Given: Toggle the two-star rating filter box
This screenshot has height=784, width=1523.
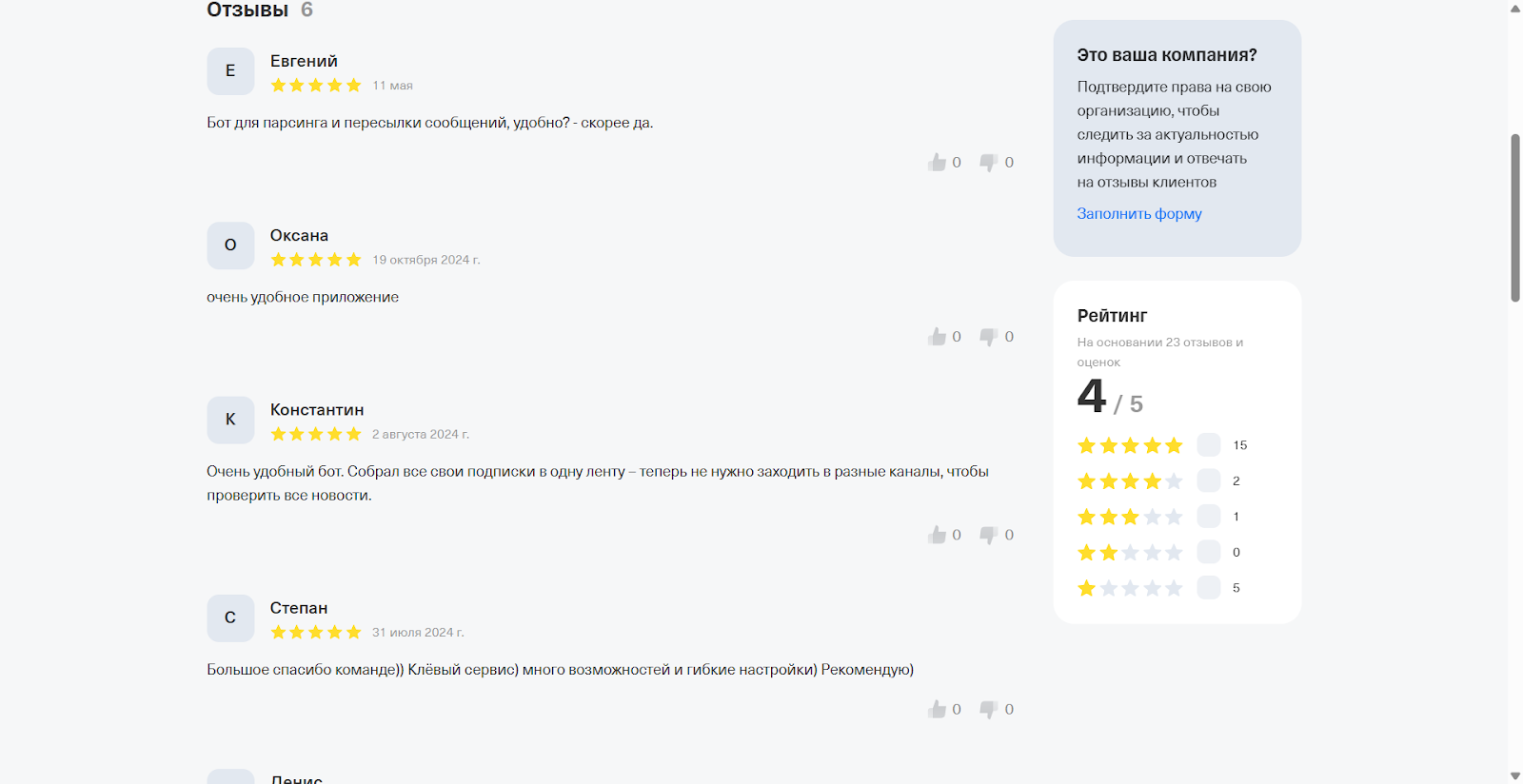Looking at the screenshot, I should (1208, 552).
